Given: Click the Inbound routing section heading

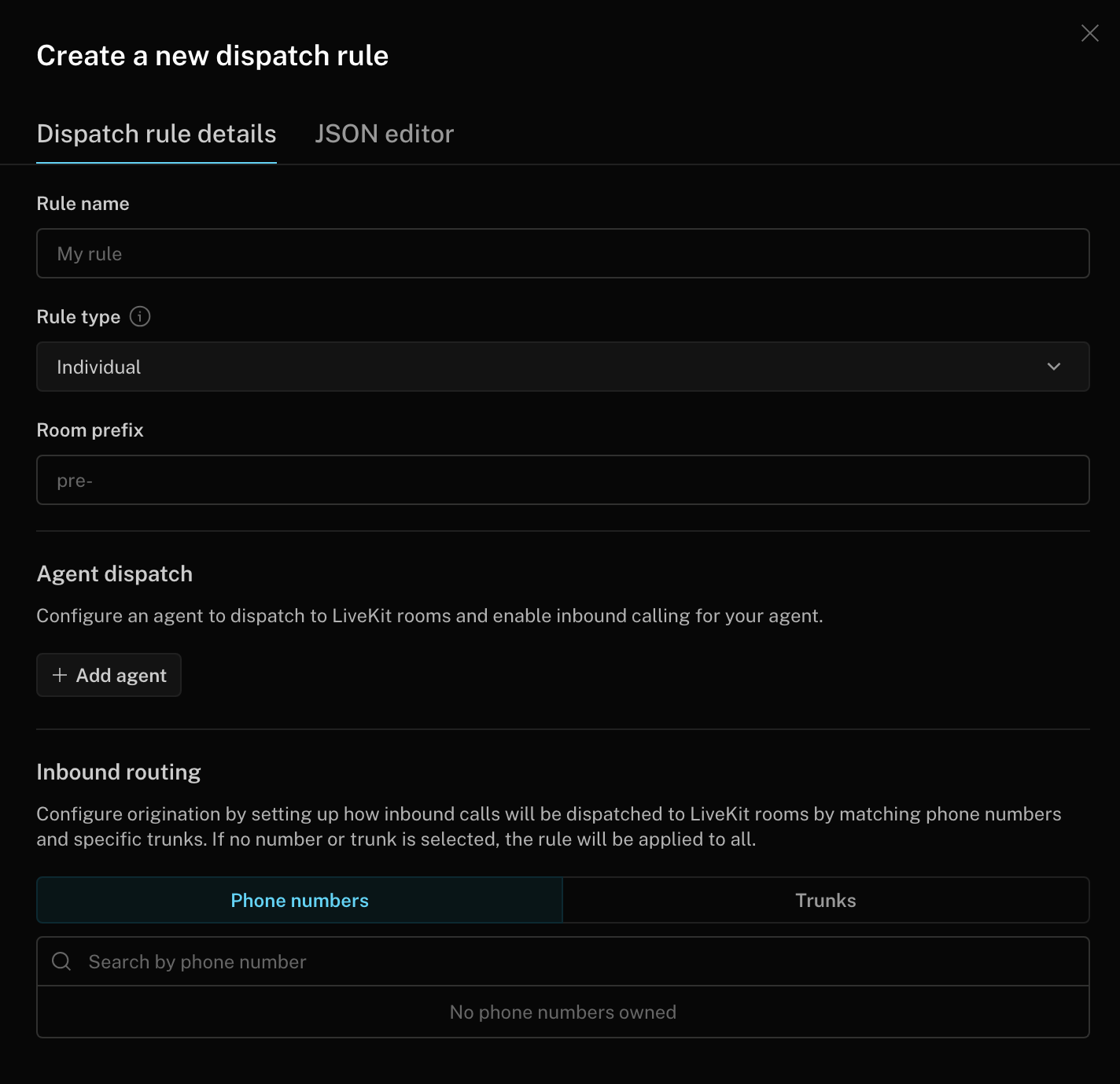Looking at the screenshot, I should (x=118, y=772).
